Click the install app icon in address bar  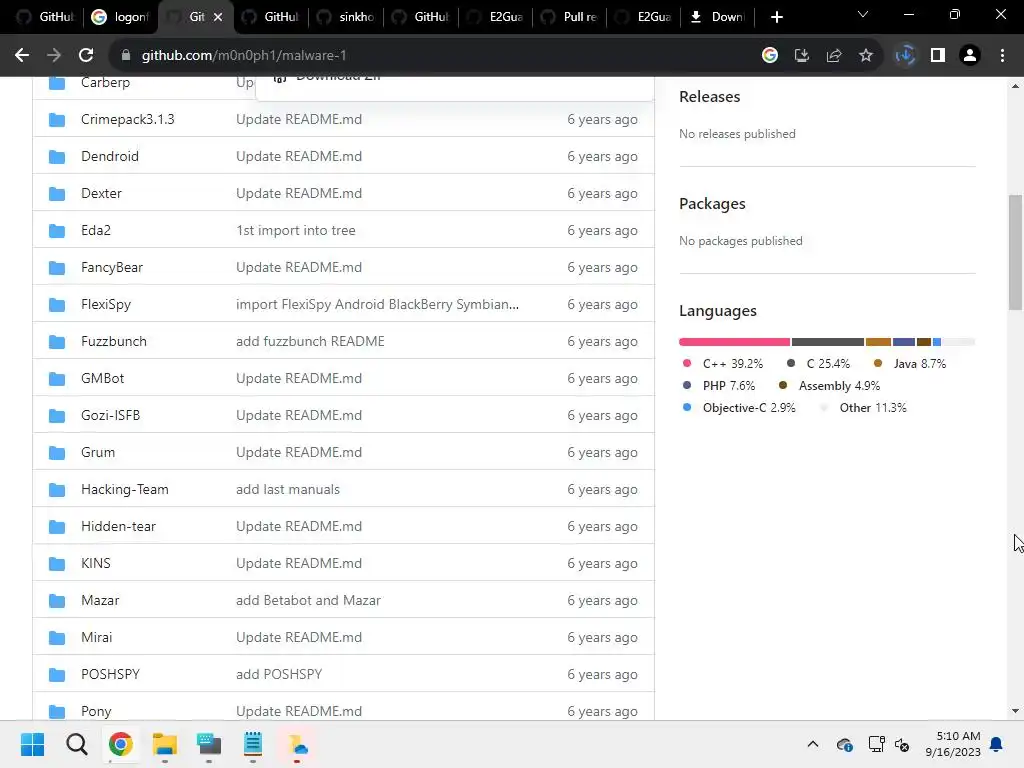point(802,56)
